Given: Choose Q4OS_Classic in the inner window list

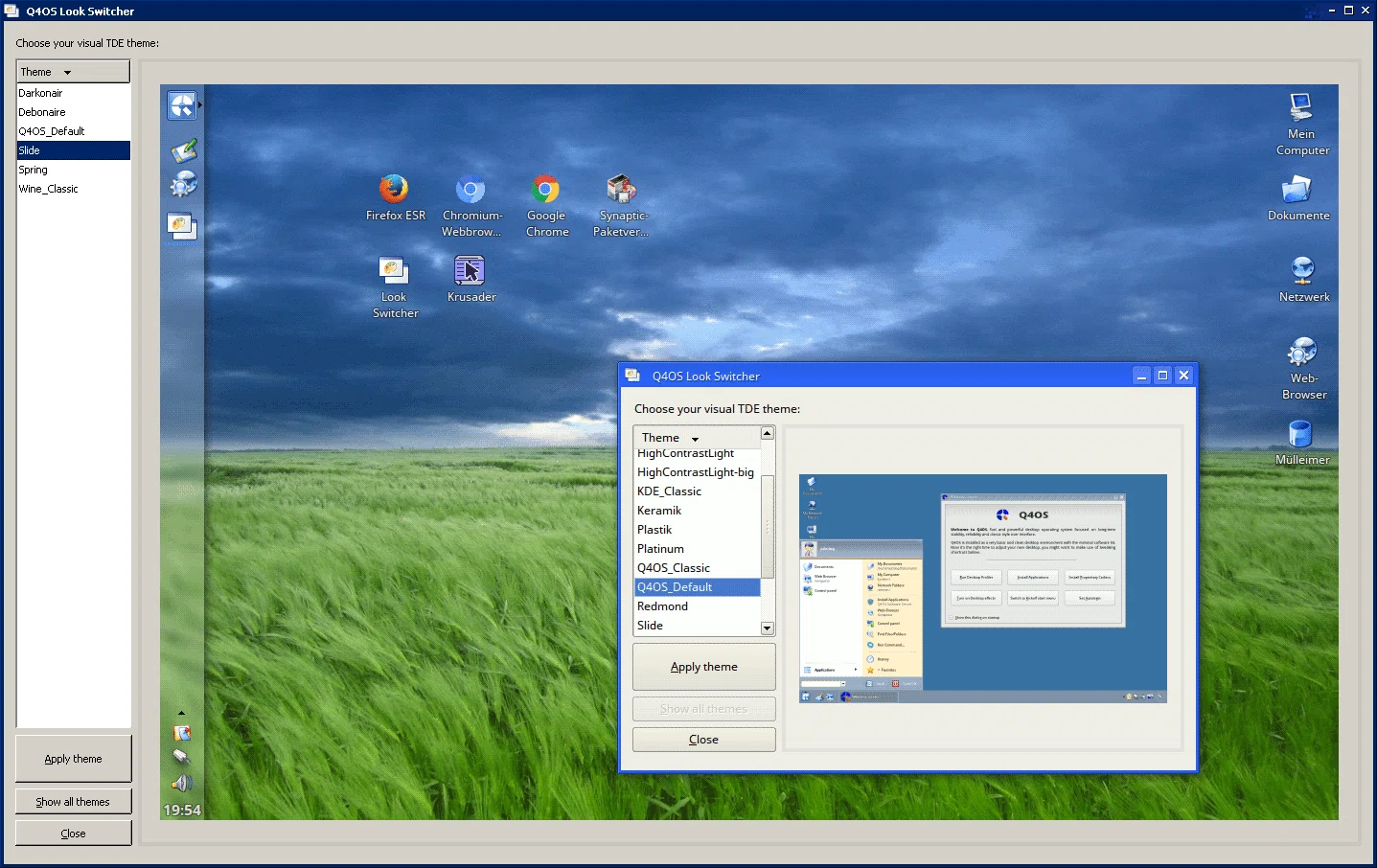Looking at the screenshot, I should click(x=697, y=568).
